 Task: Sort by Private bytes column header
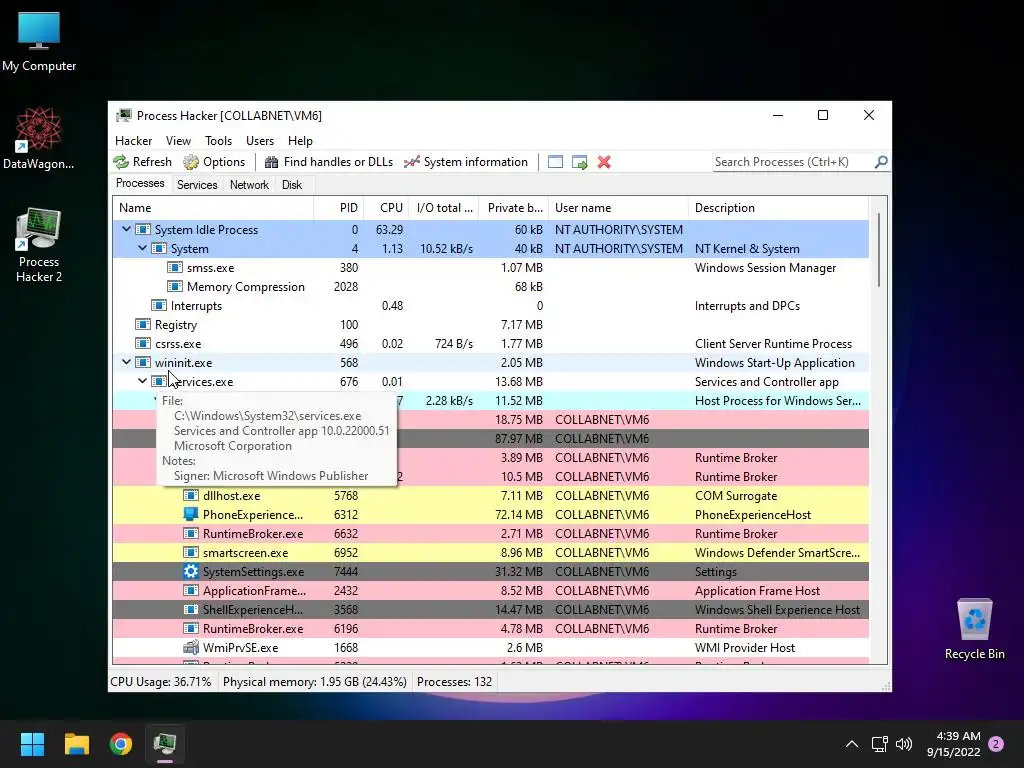tap(513, 208)
